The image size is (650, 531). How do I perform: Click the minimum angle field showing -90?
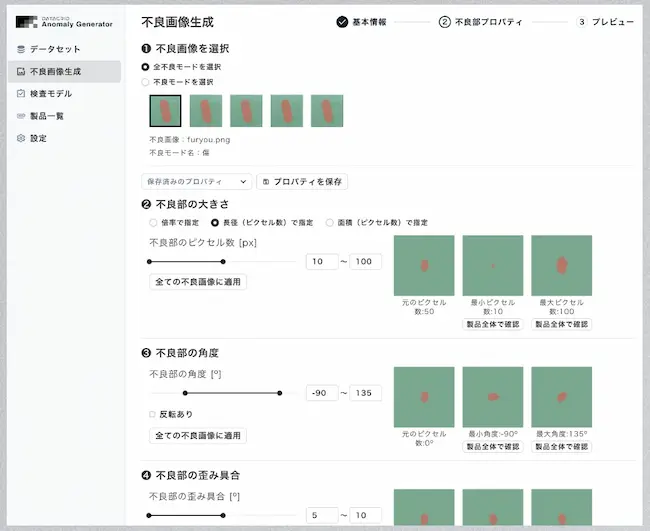click(x=321, y=393)
